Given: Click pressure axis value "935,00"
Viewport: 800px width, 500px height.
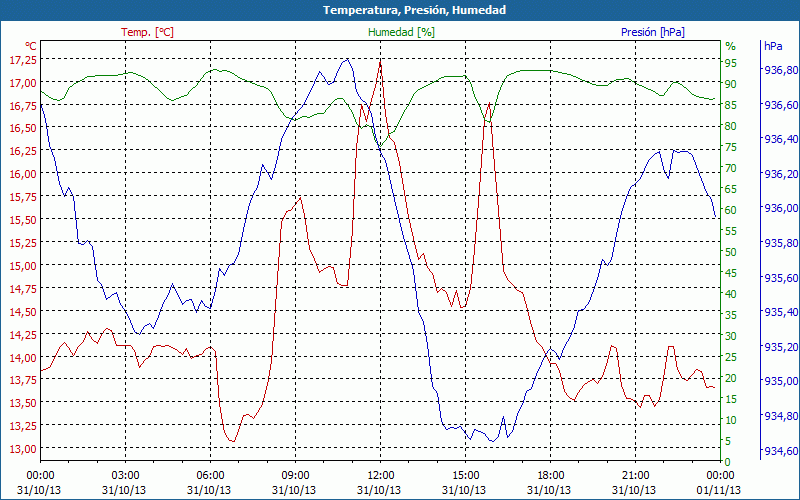Looking at the screenshot, I should 781,381.
